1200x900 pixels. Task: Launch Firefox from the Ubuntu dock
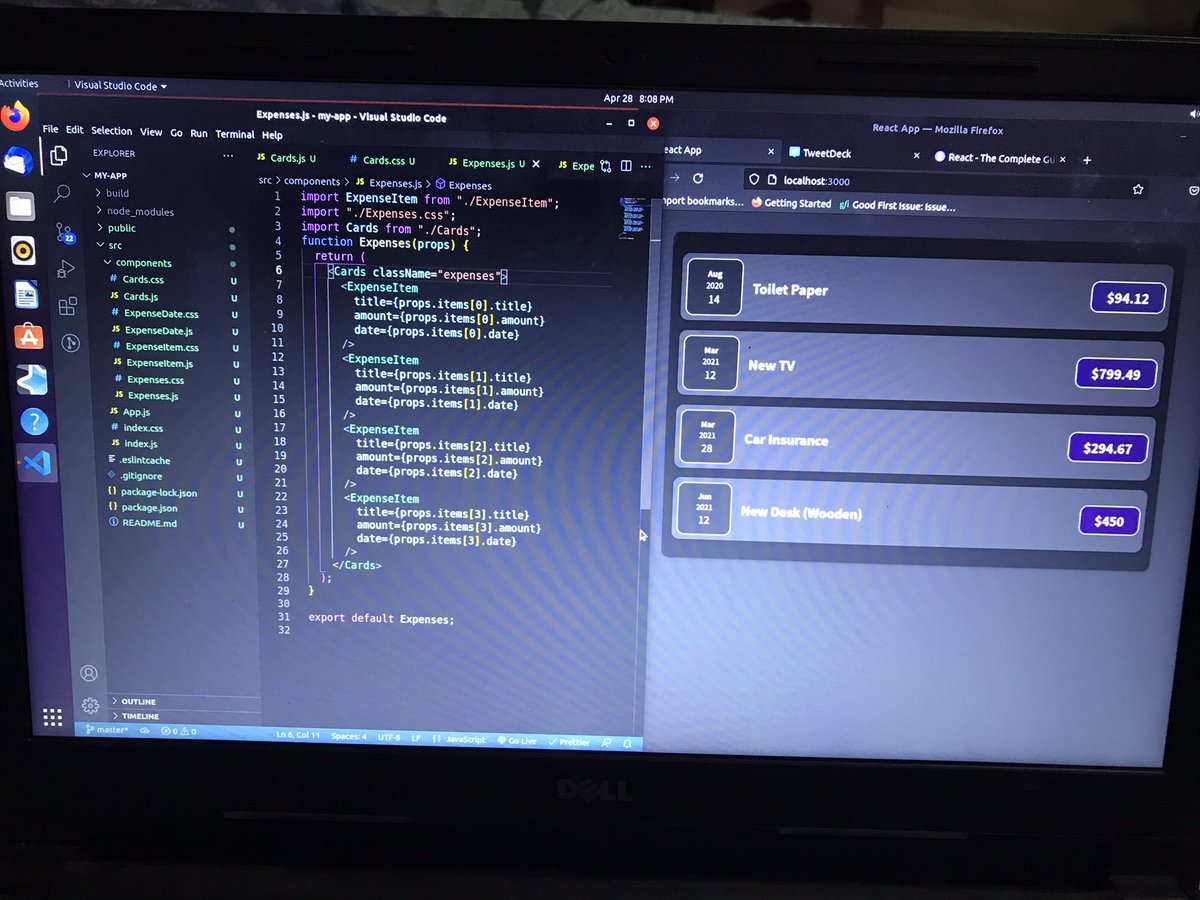click(15, 116)
